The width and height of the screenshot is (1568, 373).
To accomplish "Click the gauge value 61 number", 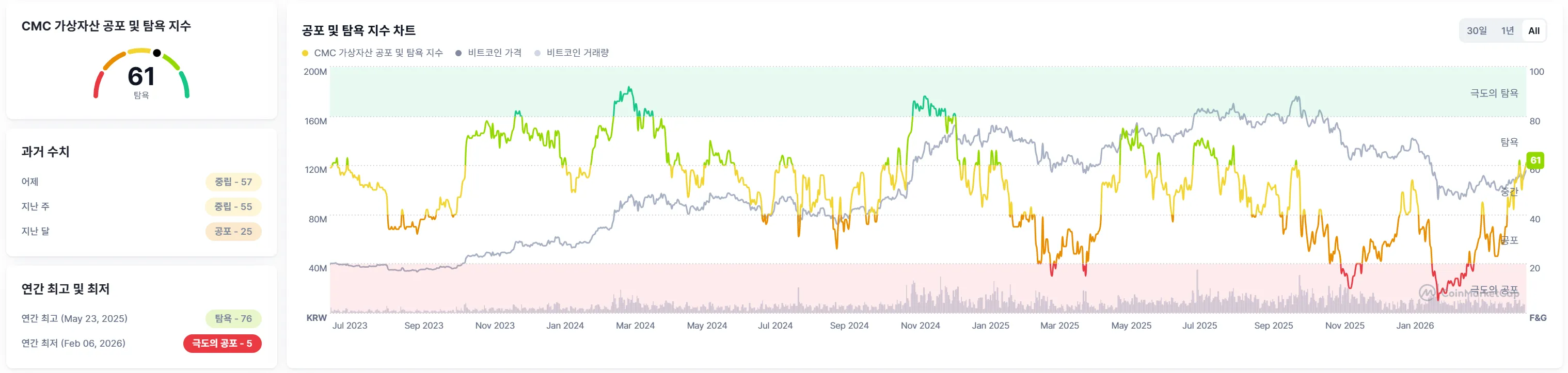I will click(x=141, y=77).
